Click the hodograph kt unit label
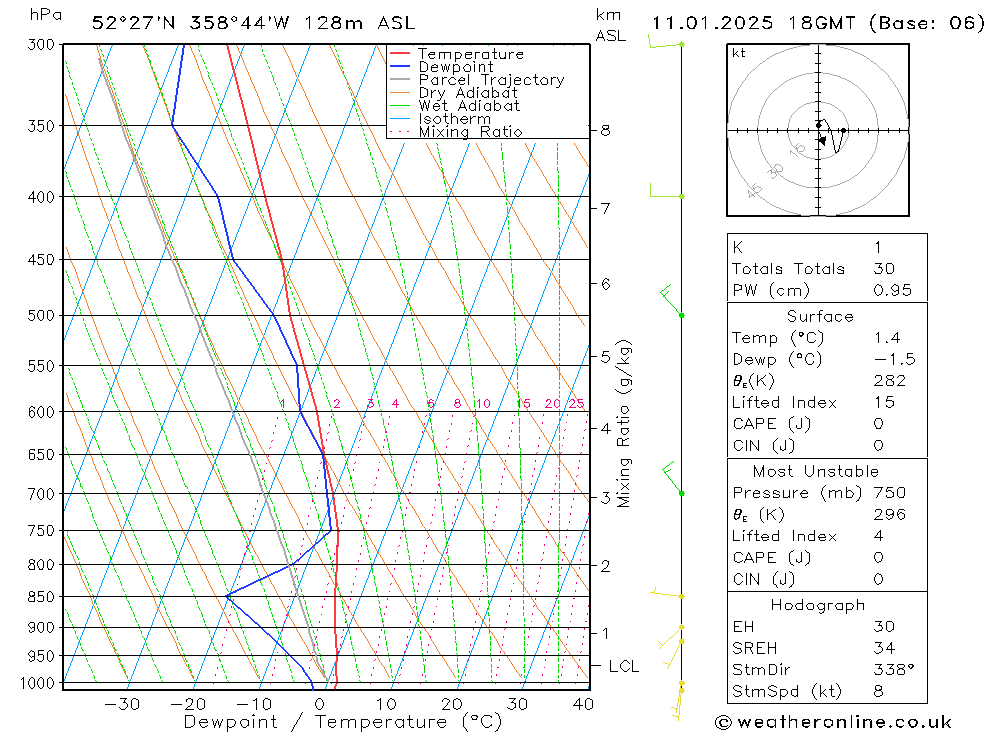 pos(739,53)
